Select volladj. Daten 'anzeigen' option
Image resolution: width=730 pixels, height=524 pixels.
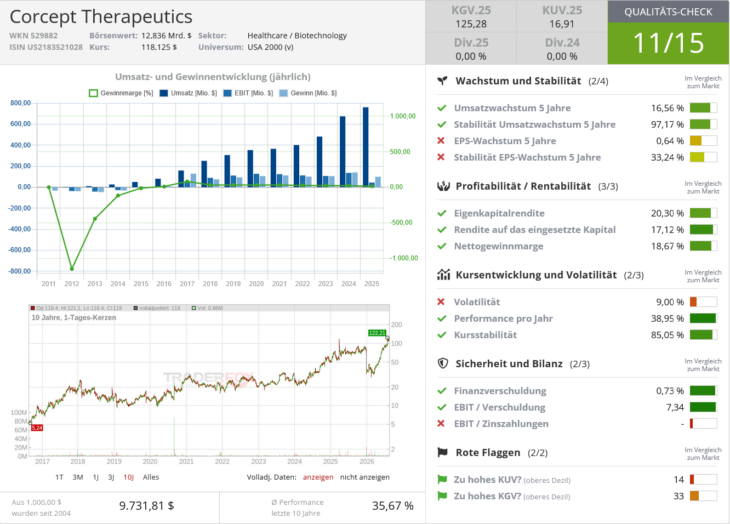pos(318,477)
